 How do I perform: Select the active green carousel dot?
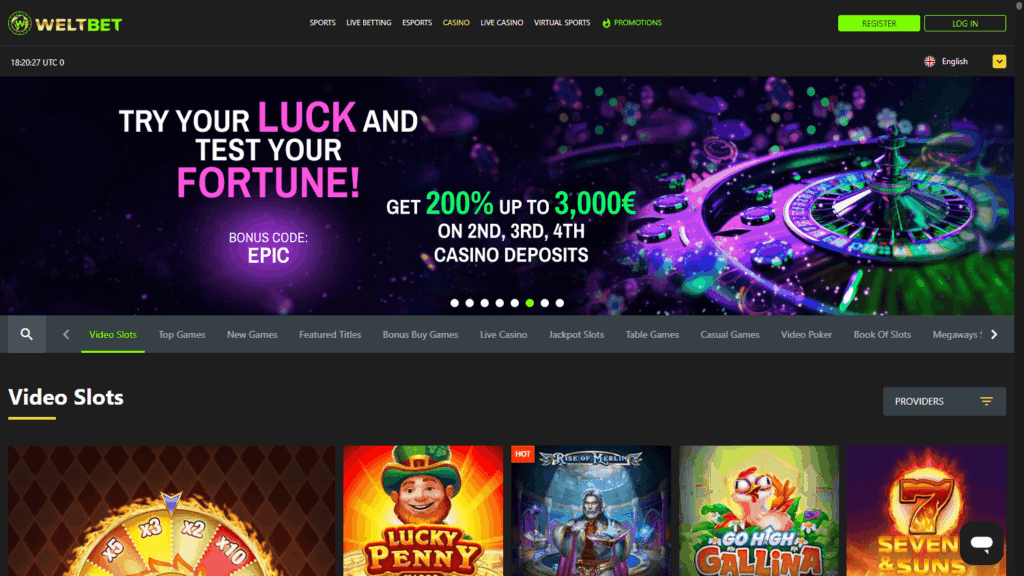click(x=530, y=303)
